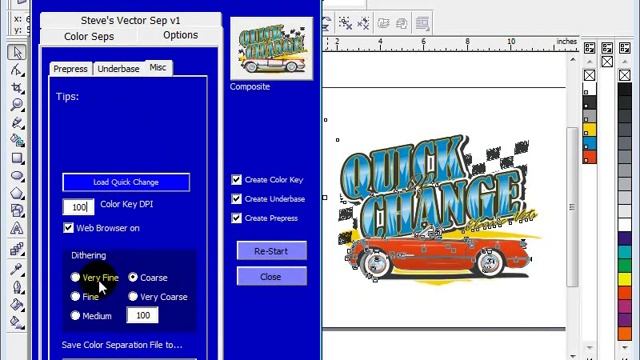The width and height of the screenshot is (640, 360).
Task: Select the Fill bucket tool
Action: 17,304
